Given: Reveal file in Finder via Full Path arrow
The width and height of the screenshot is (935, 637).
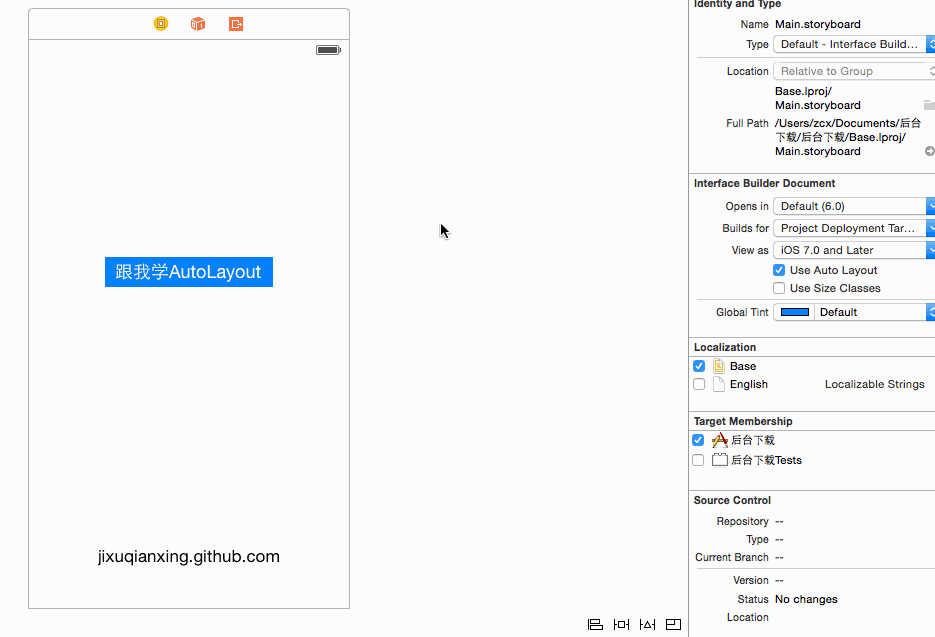Looking at the screenshot, I should pos(929,151).
